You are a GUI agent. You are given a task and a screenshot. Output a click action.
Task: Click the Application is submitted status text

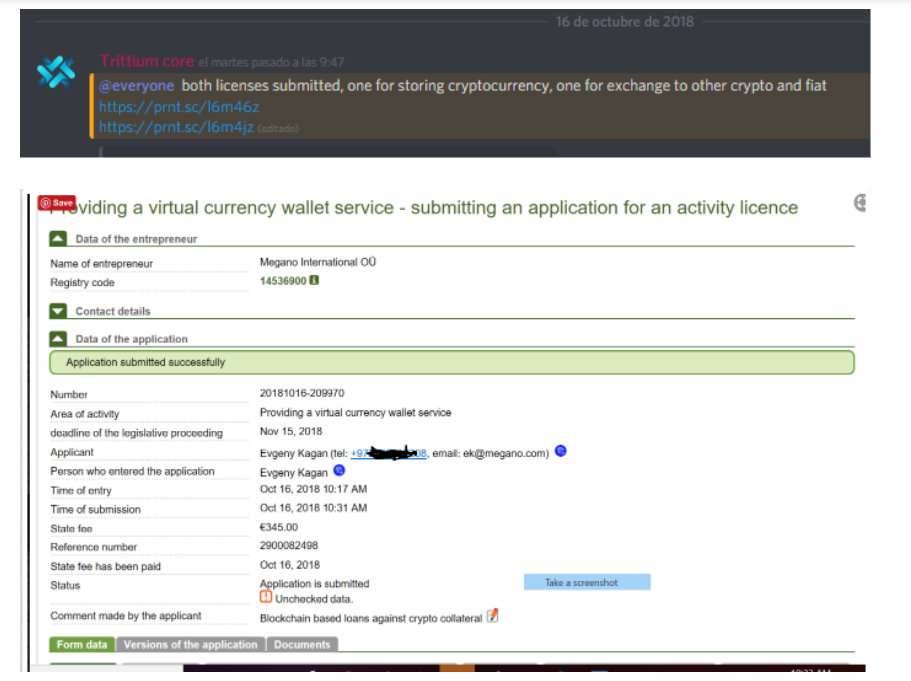(314, 583)
